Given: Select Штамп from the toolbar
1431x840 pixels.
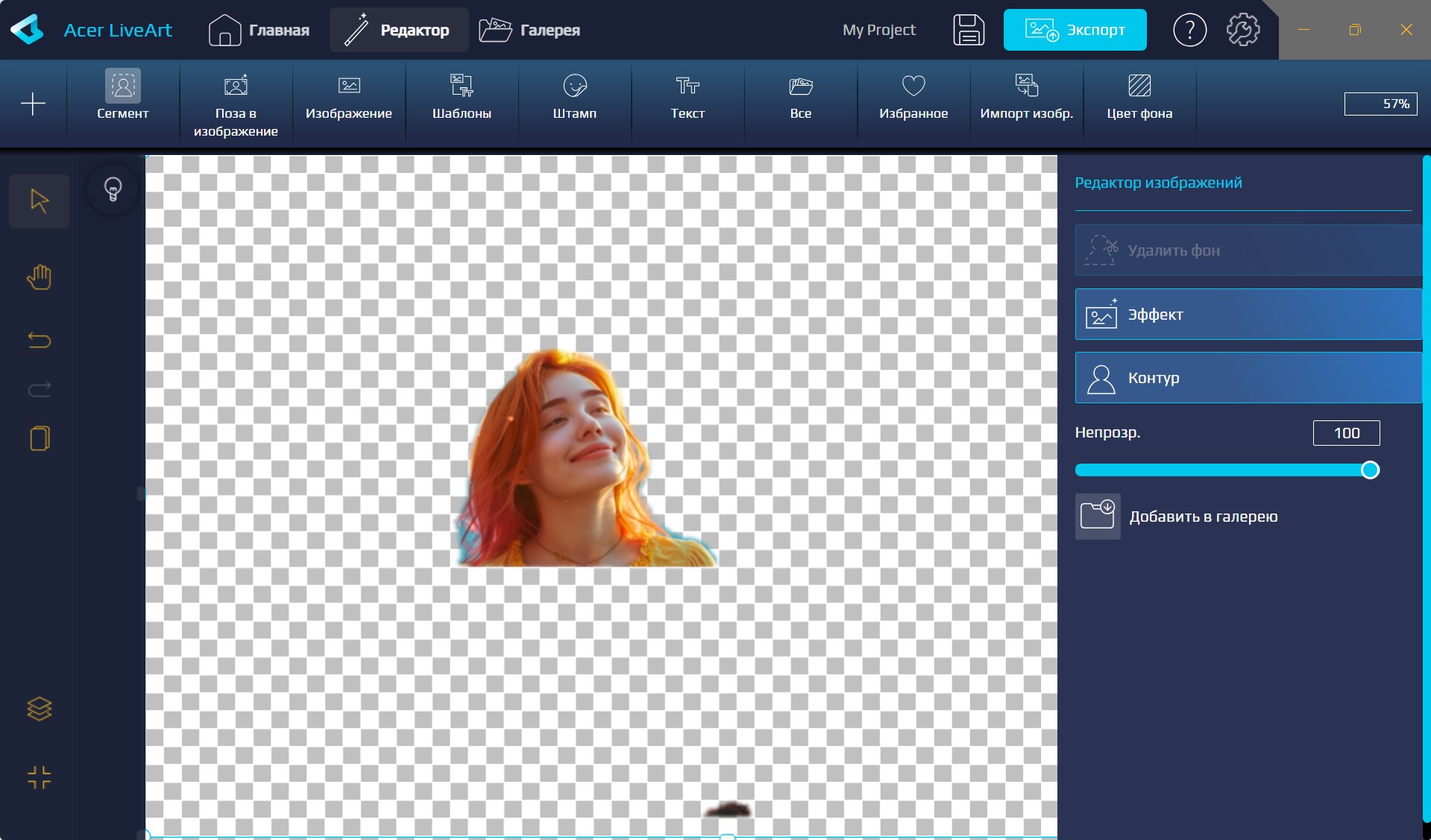Looking at the screenshot, I should [574, 95].
